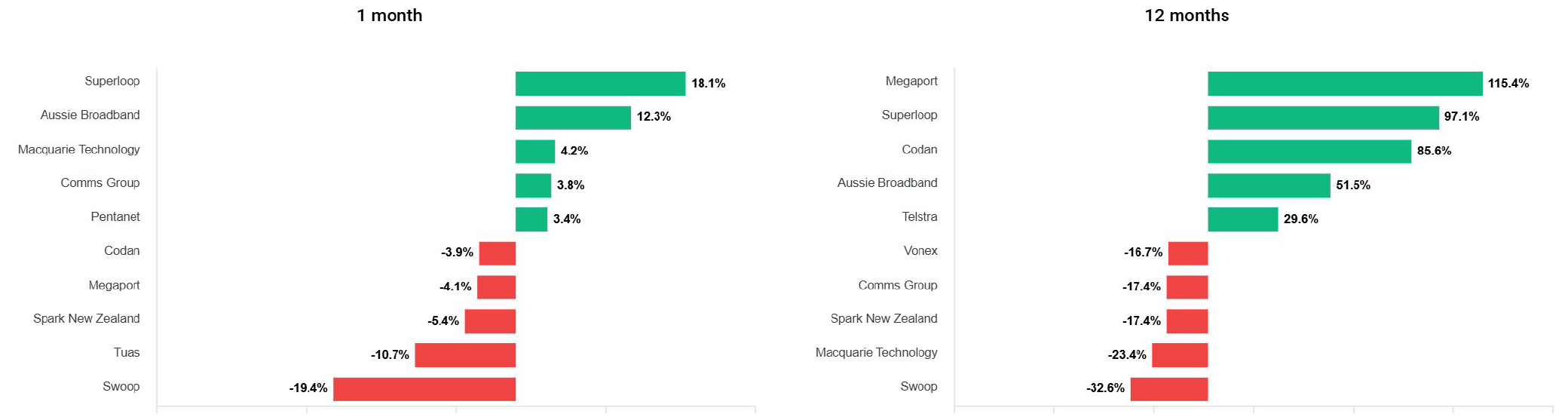Click the Aussie Broadband 12.3% bar
The width and height of the screenshot is (1568, 417).
[x=573, y=118]
